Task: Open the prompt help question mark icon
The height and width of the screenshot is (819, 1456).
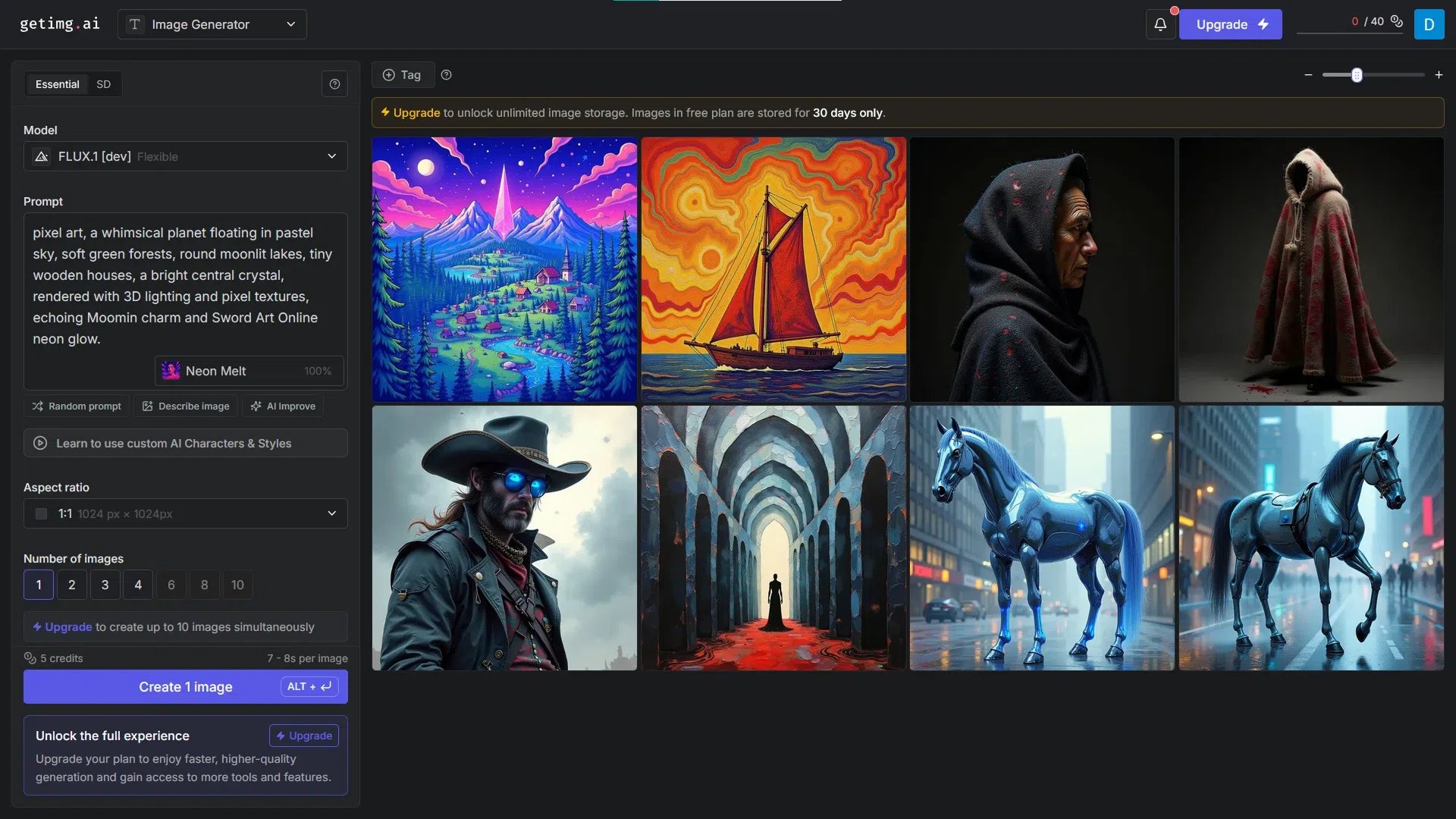Action: click(x=334, y=83)
